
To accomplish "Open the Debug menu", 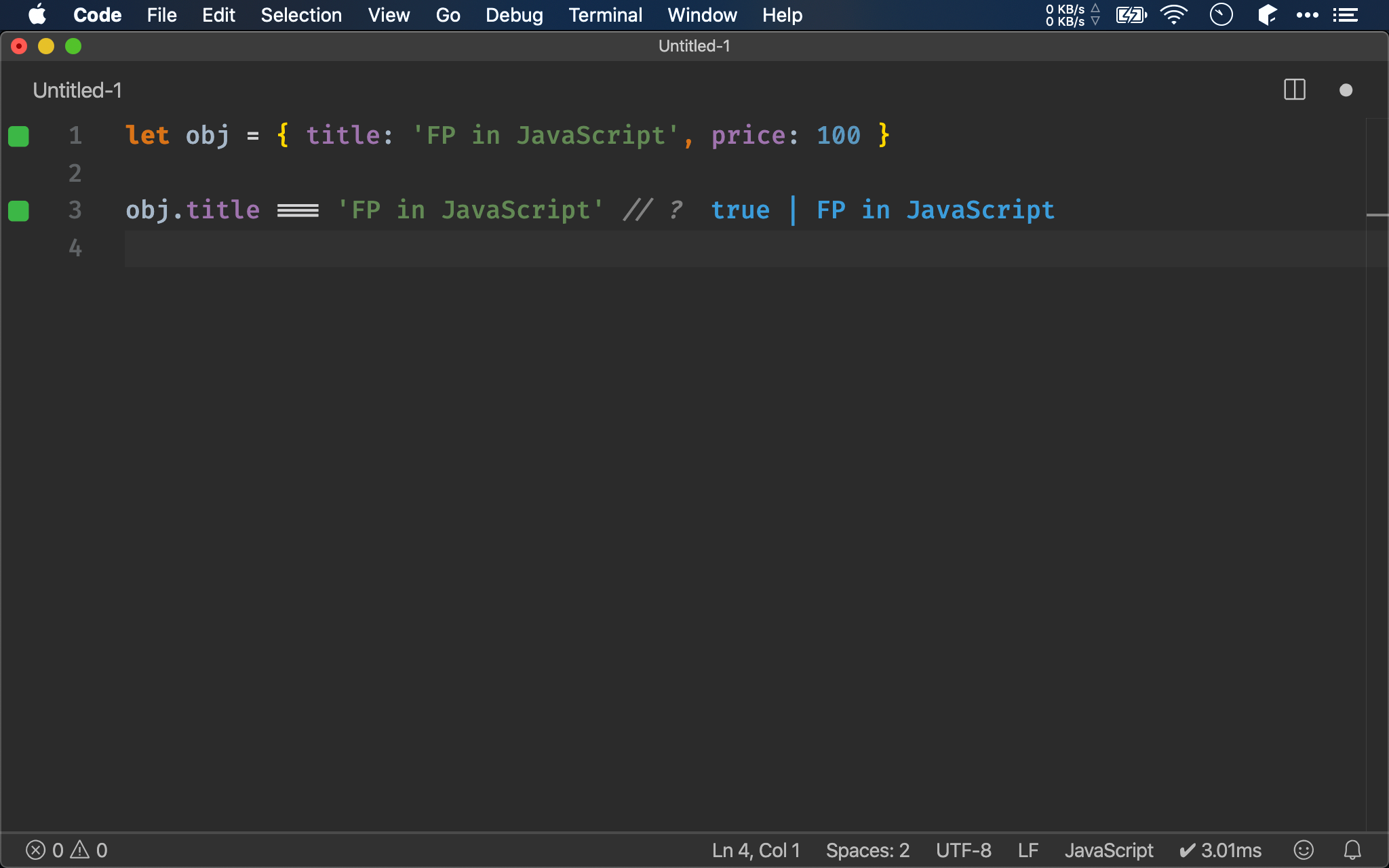I will [x=514, y=15].
